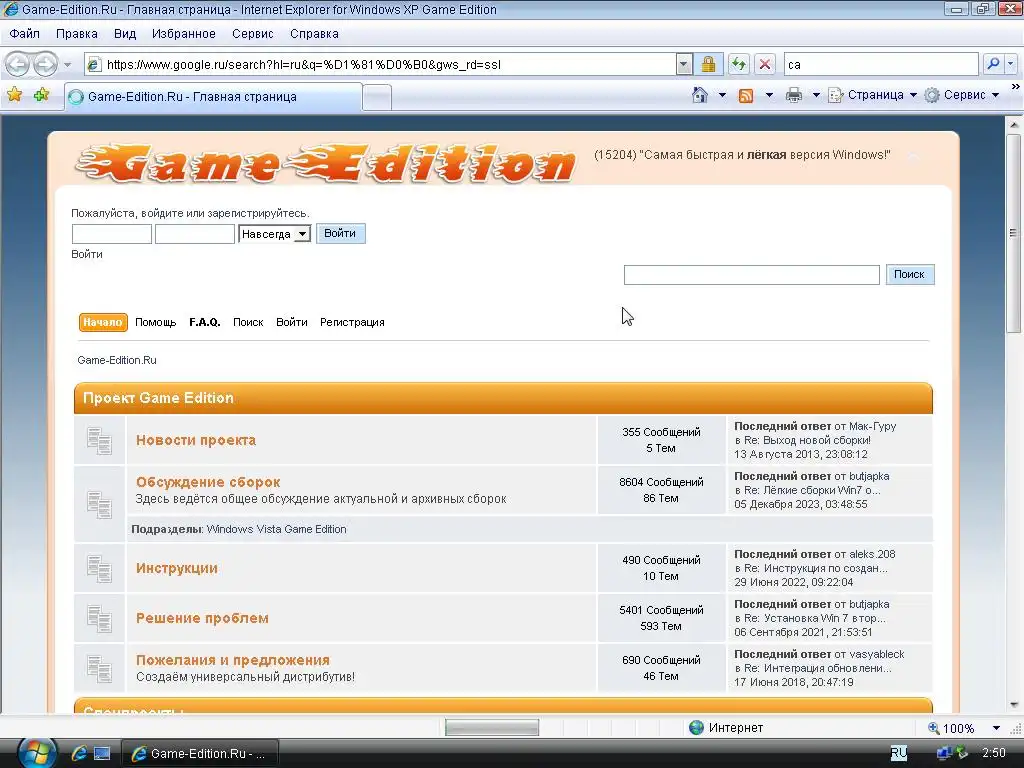Click the board icon beside Инструкции
This screenshot has height=768, width=1024.
click(x=99, y=569)
